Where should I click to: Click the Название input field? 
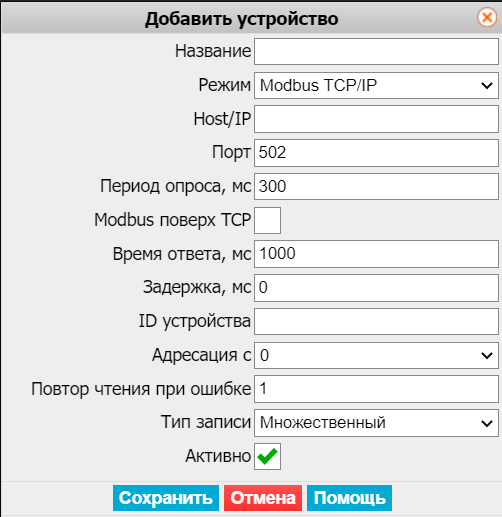click(x=376, y=51)
